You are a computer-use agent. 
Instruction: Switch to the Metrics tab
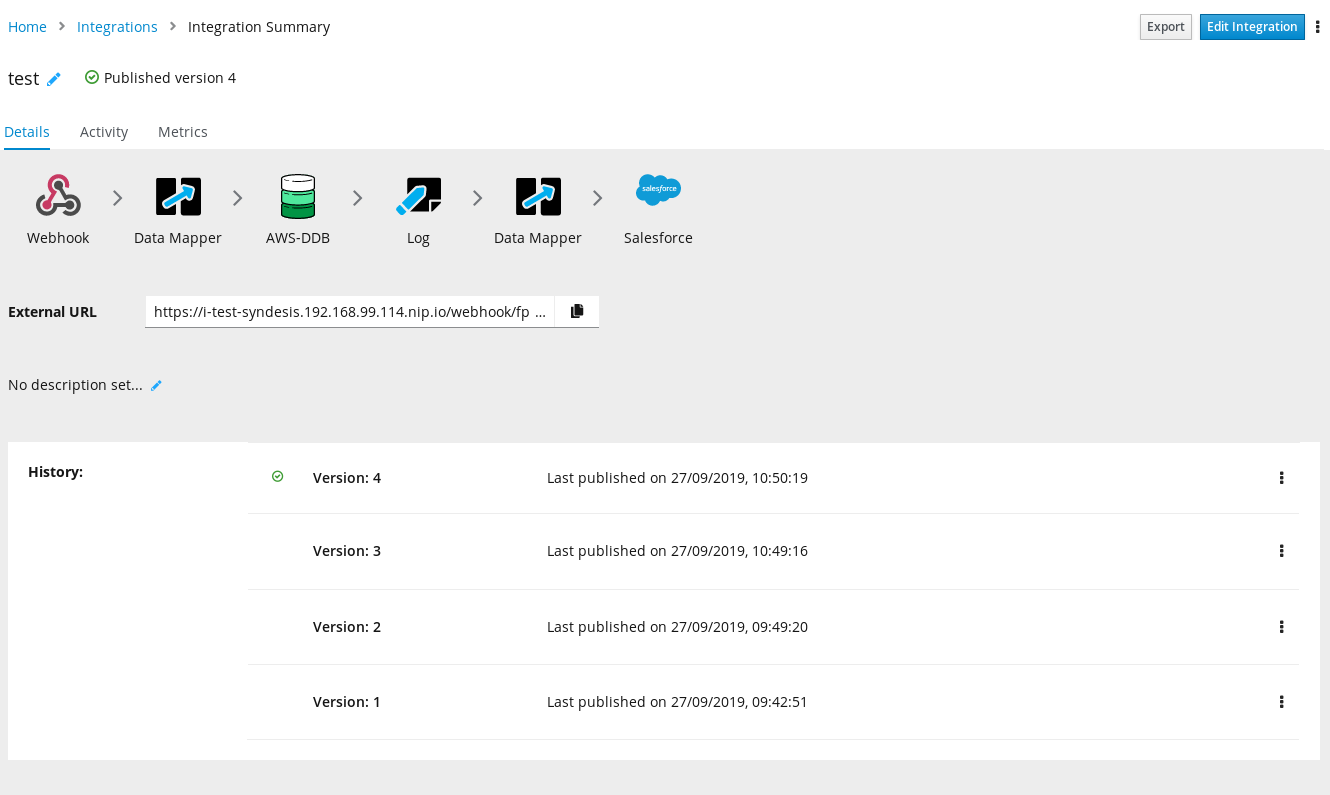click(183, 132)
